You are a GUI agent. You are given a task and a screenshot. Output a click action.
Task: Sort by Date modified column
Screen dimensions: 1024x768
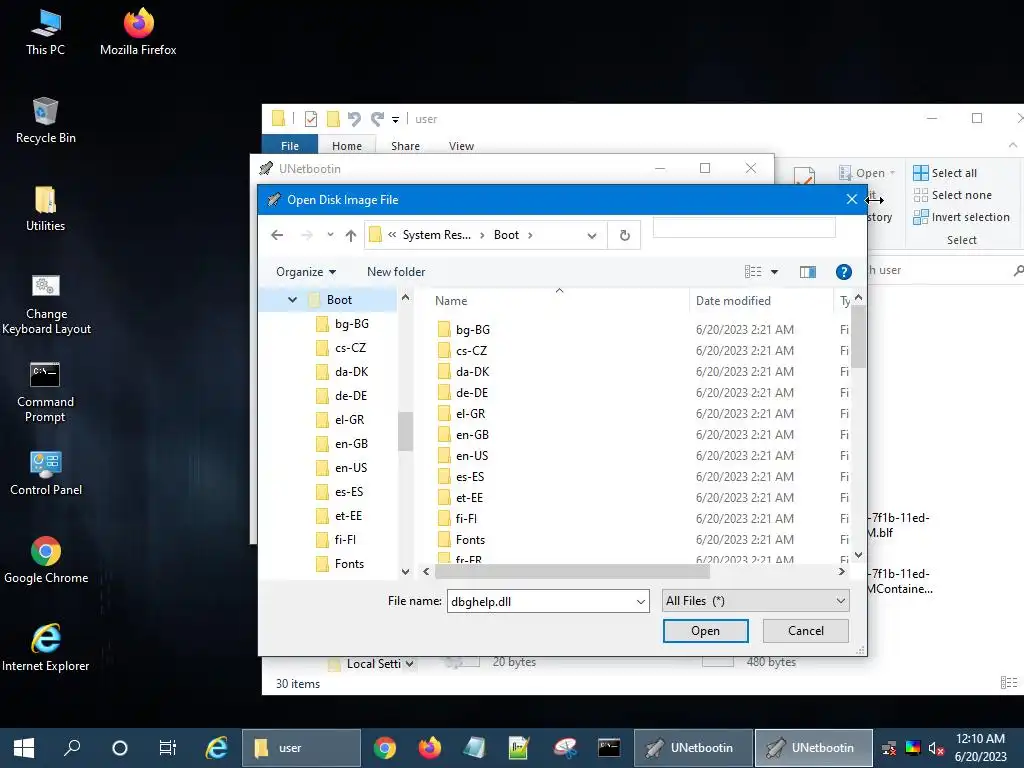pos(733,300)
